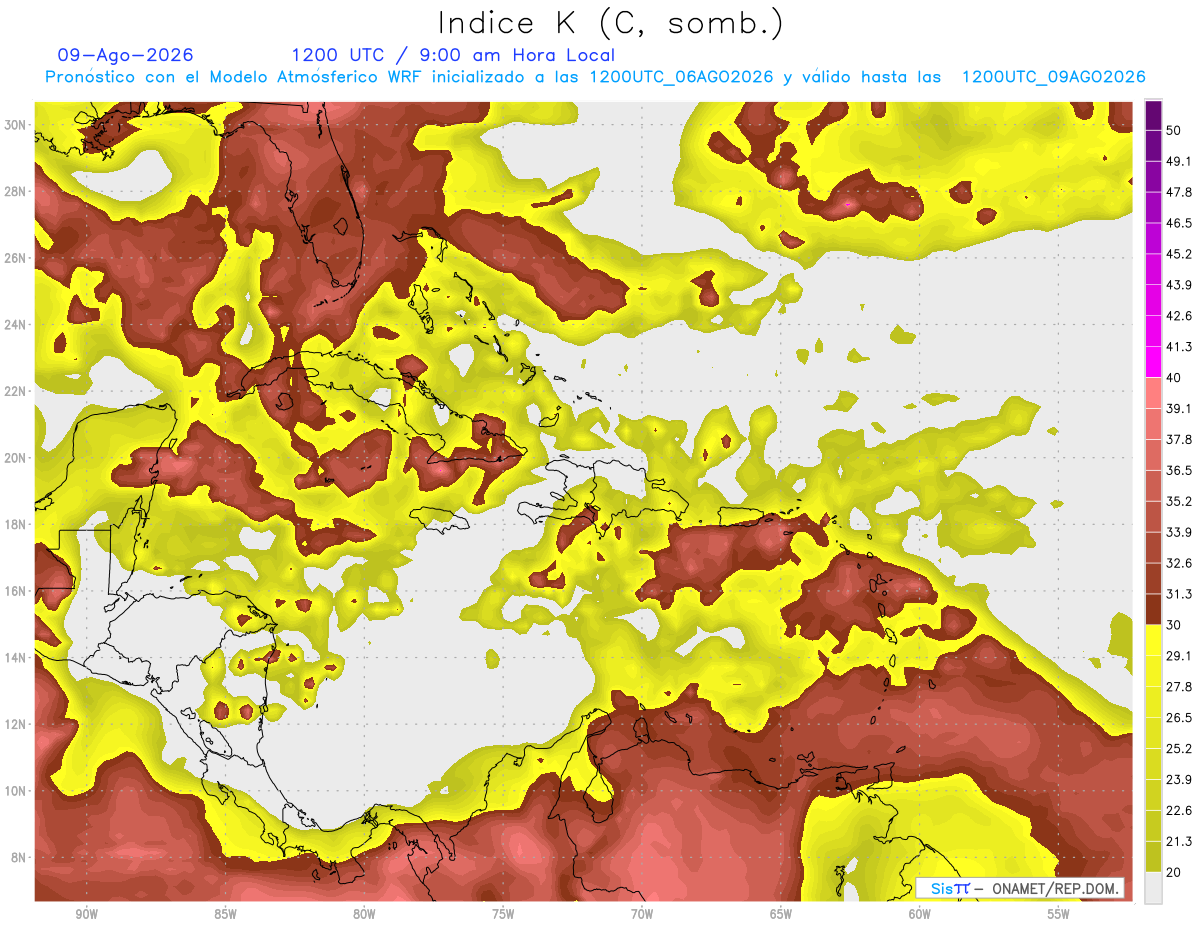Click the color scale value 41.3
The height and width of the screenshot is (927, 1200).
[x=1179, y=347]
